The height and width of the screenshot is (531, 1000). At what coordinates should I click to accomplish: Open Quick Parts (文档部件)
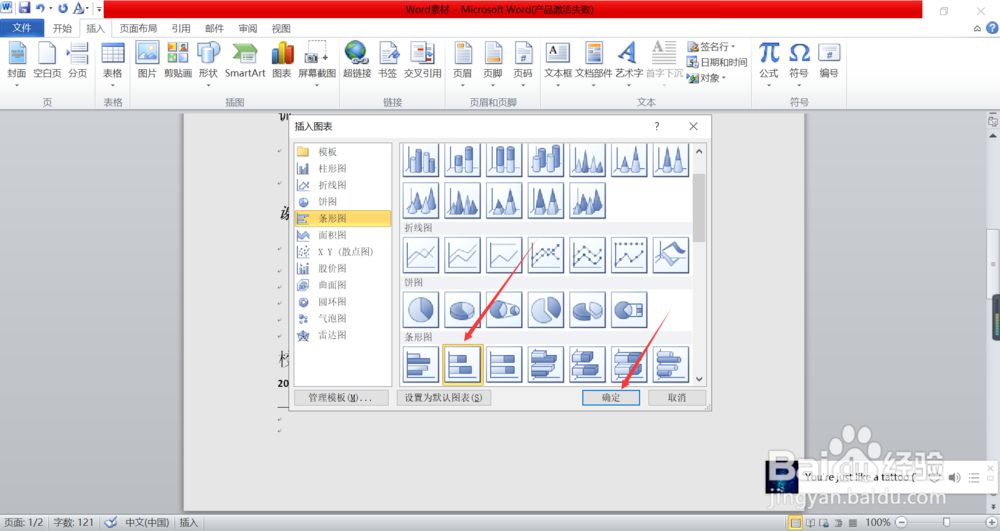tap(594, 62)
